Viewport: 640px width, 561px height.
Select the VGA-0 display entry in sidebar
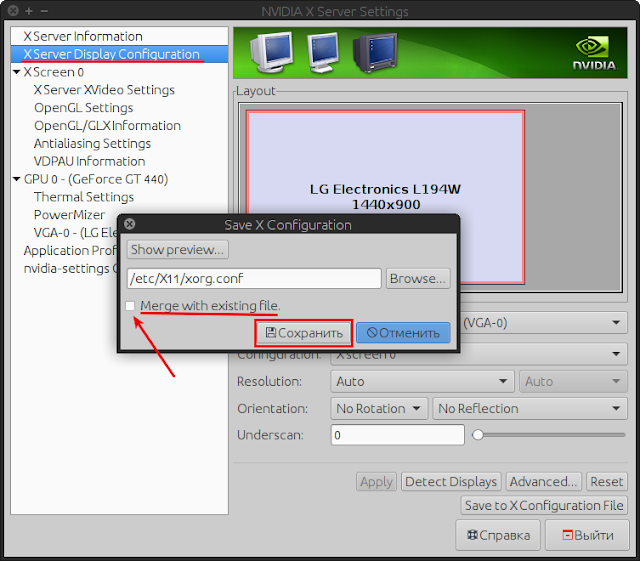click(x=76, y=233)
